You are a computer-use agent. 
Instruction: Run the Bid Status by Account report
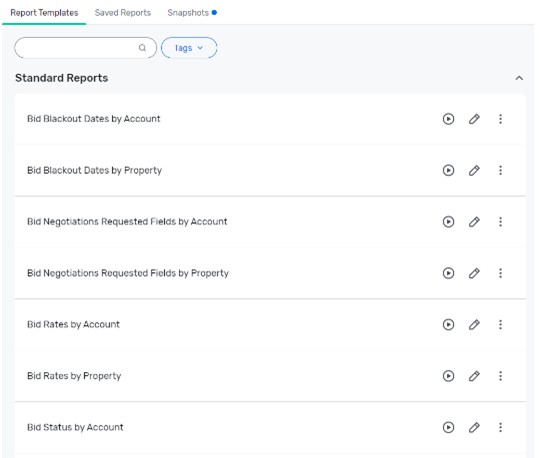click(448, 427)
